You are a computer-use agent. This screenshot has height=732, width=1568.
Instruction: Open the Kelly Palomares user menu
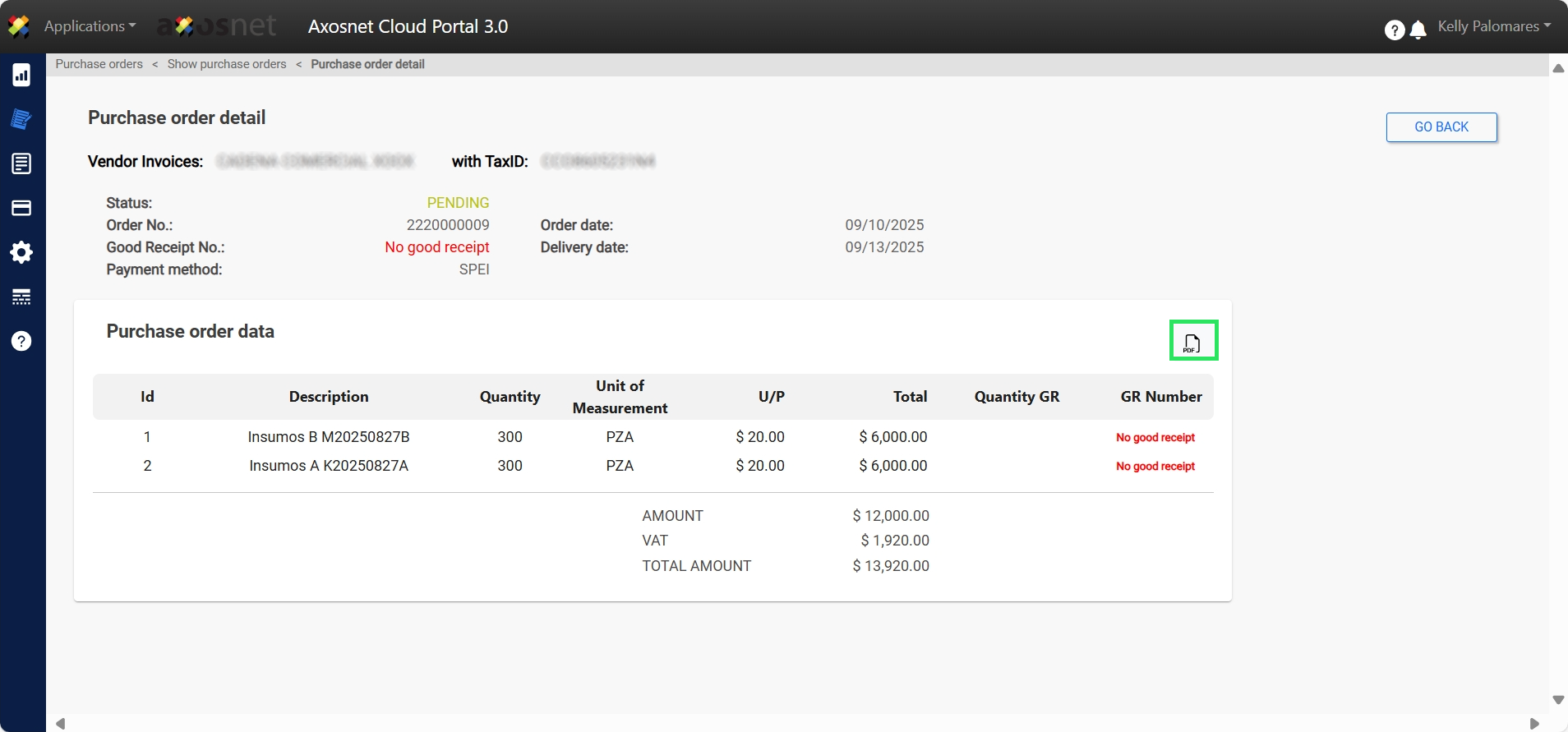1493,26
